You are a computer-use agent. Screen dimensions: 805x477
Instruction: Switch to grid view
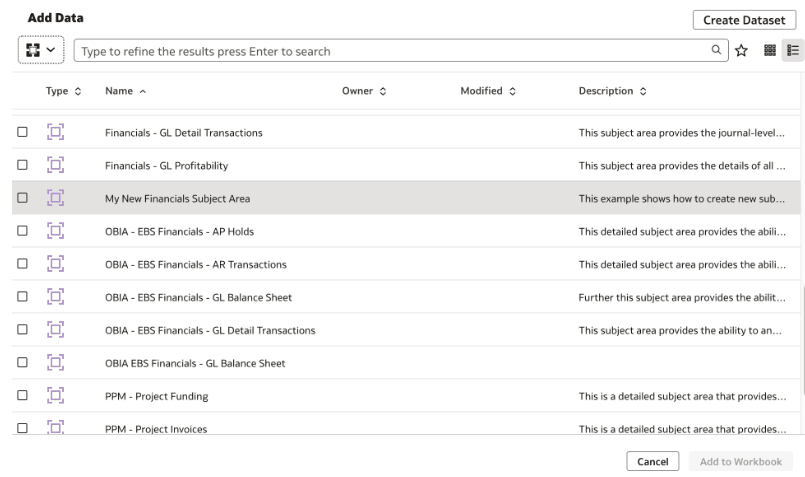[770, 50]
